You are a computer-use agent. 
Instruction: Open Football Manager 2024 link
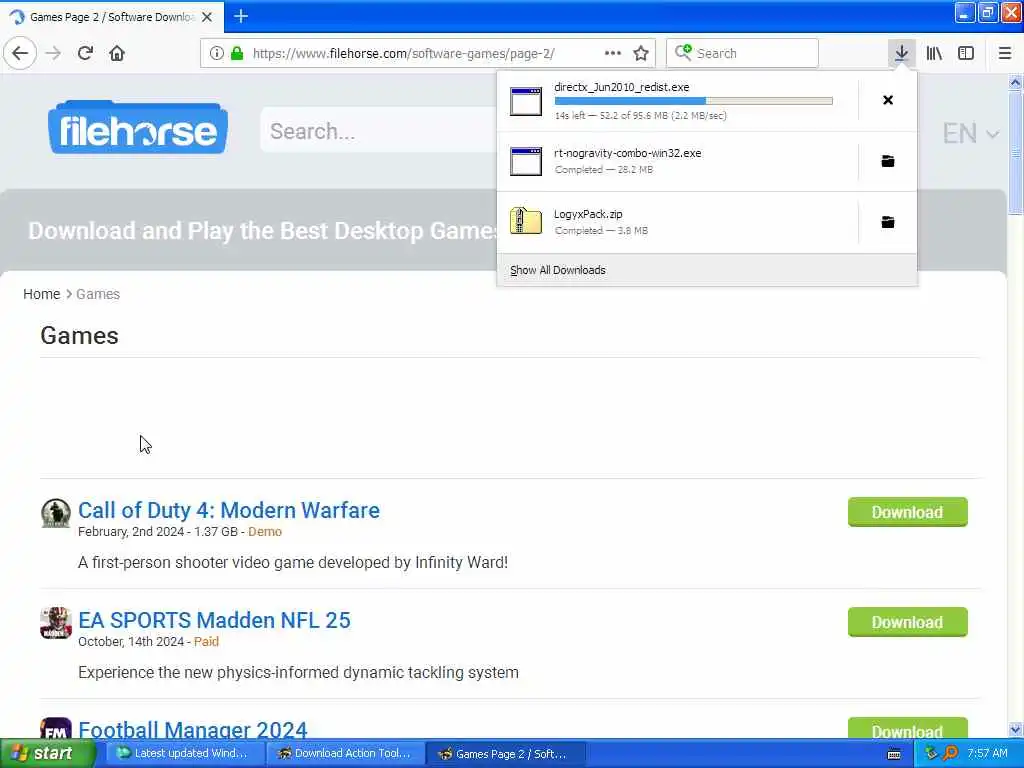(193, 729)
